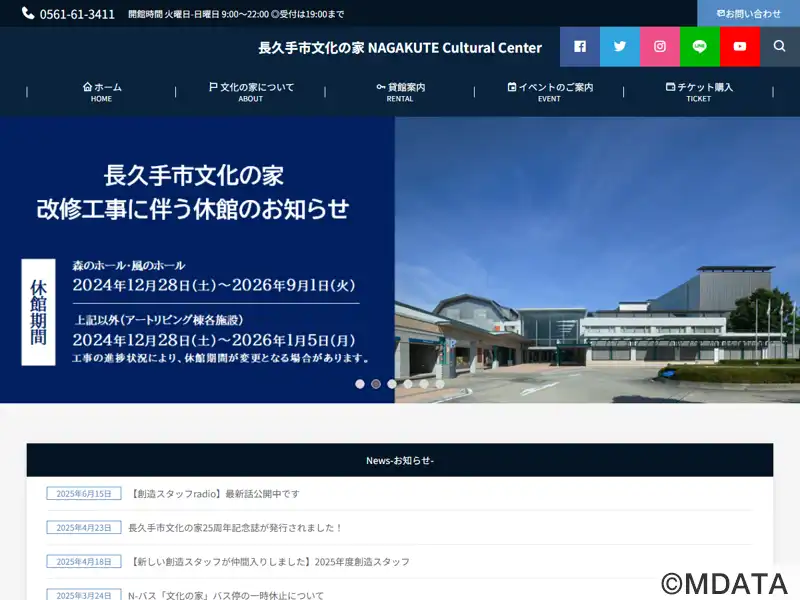Click 休館期間 vertical label
This screenshot has width=800, height=600.
[x=38, y=312]
